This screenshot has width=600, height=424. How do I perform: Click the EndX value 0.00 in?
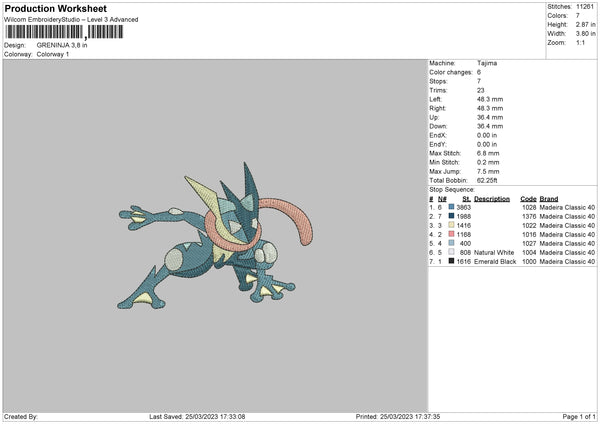(487, 135)
